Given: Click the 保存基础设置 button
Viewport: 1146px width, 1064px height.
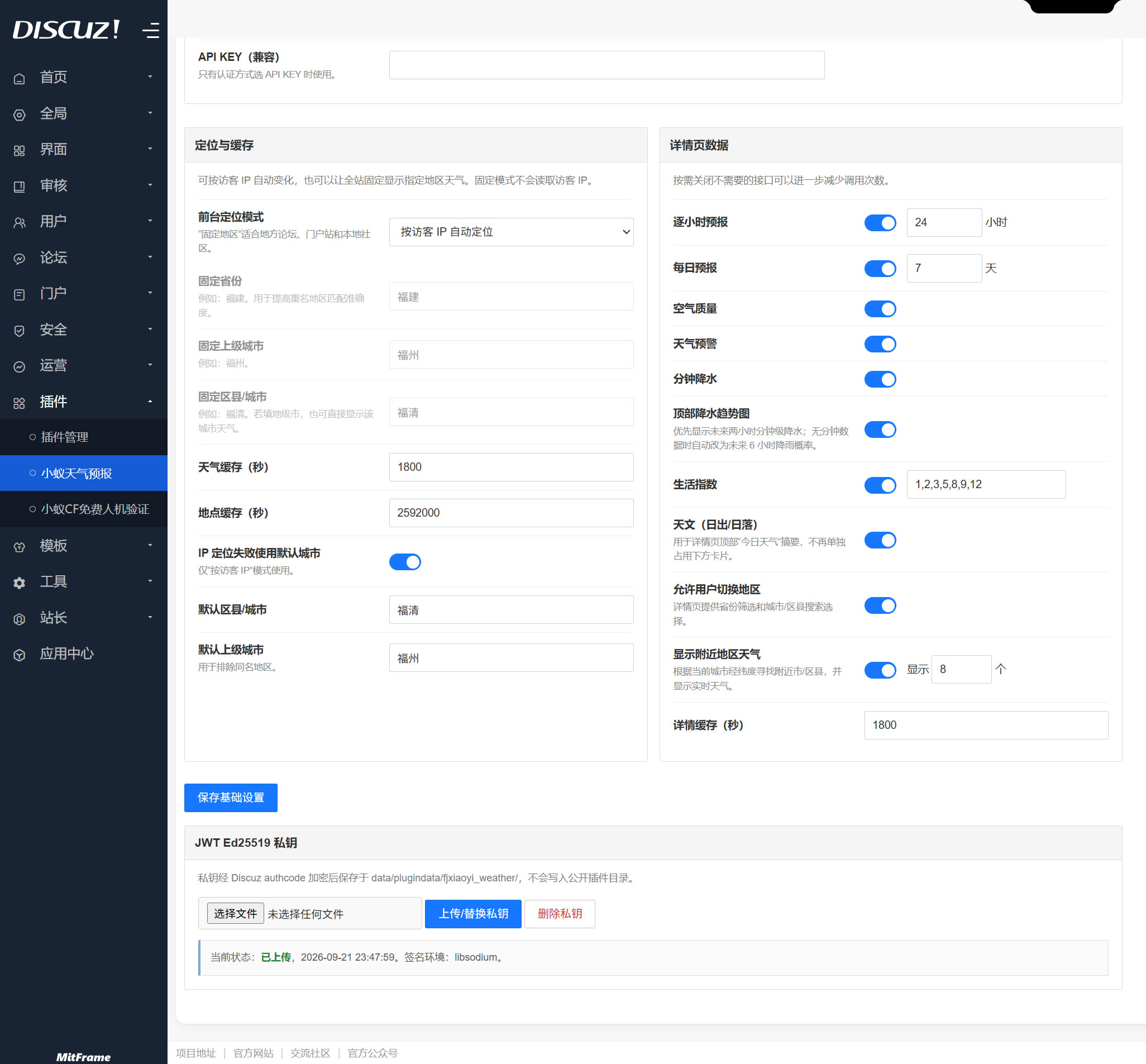Looking at the screenshot, I should pyautogui.click(x=231, y=798).
